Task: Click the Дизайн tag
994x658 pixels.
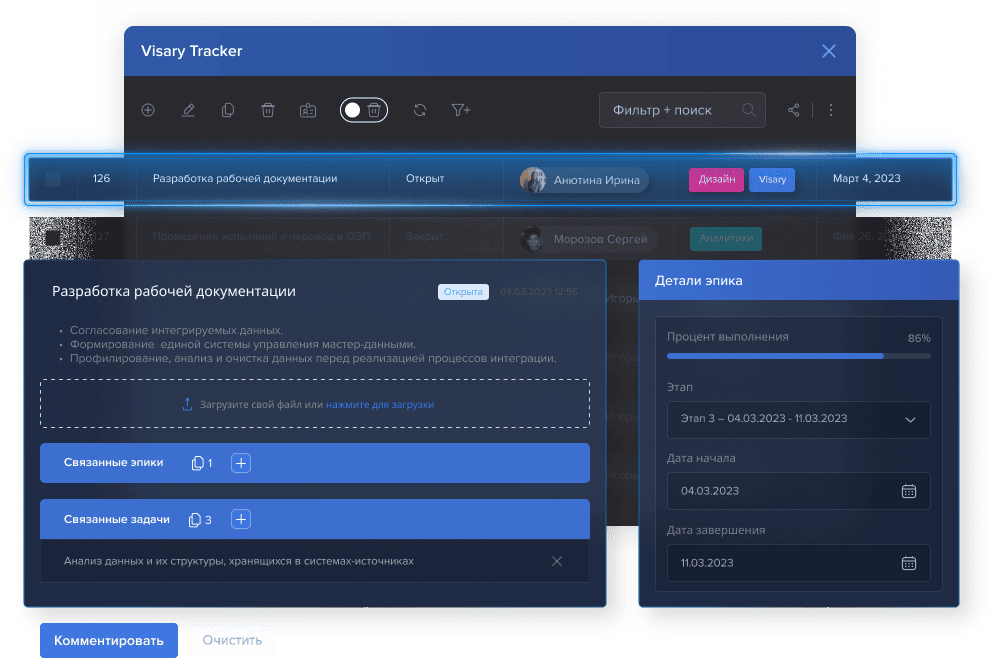Action: [x=716, y=179]
